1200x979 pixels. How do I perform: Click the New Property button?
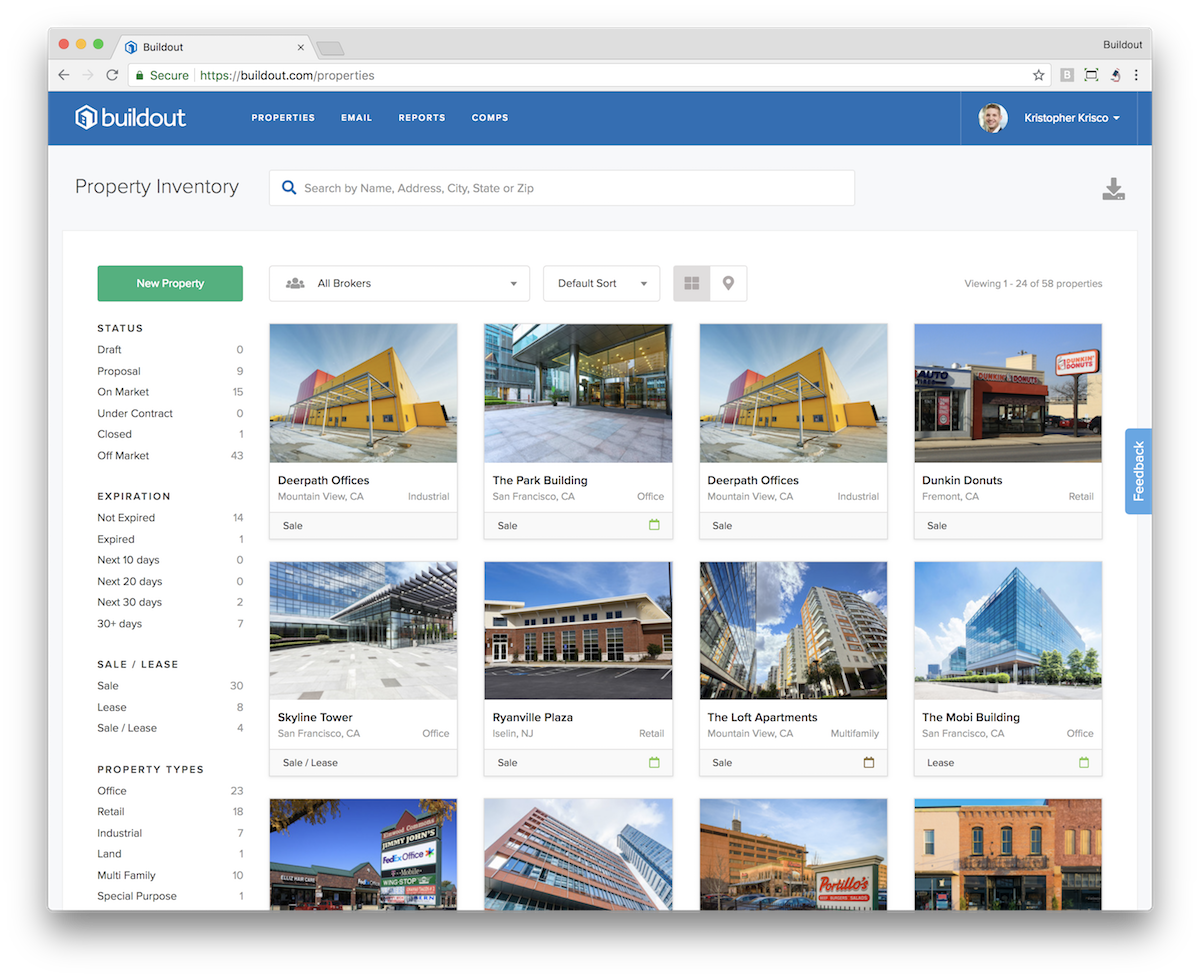170,284
